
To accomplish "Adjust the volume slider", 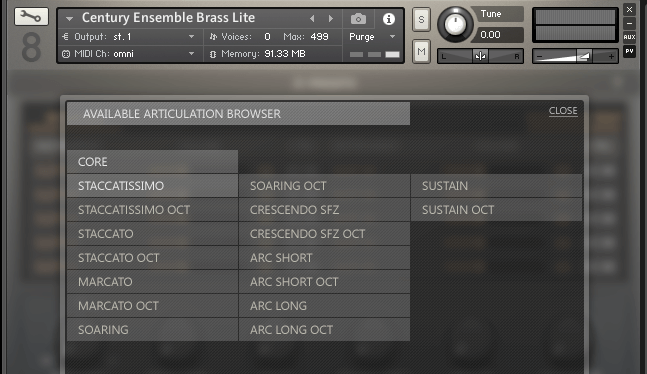I will point(576,56).
